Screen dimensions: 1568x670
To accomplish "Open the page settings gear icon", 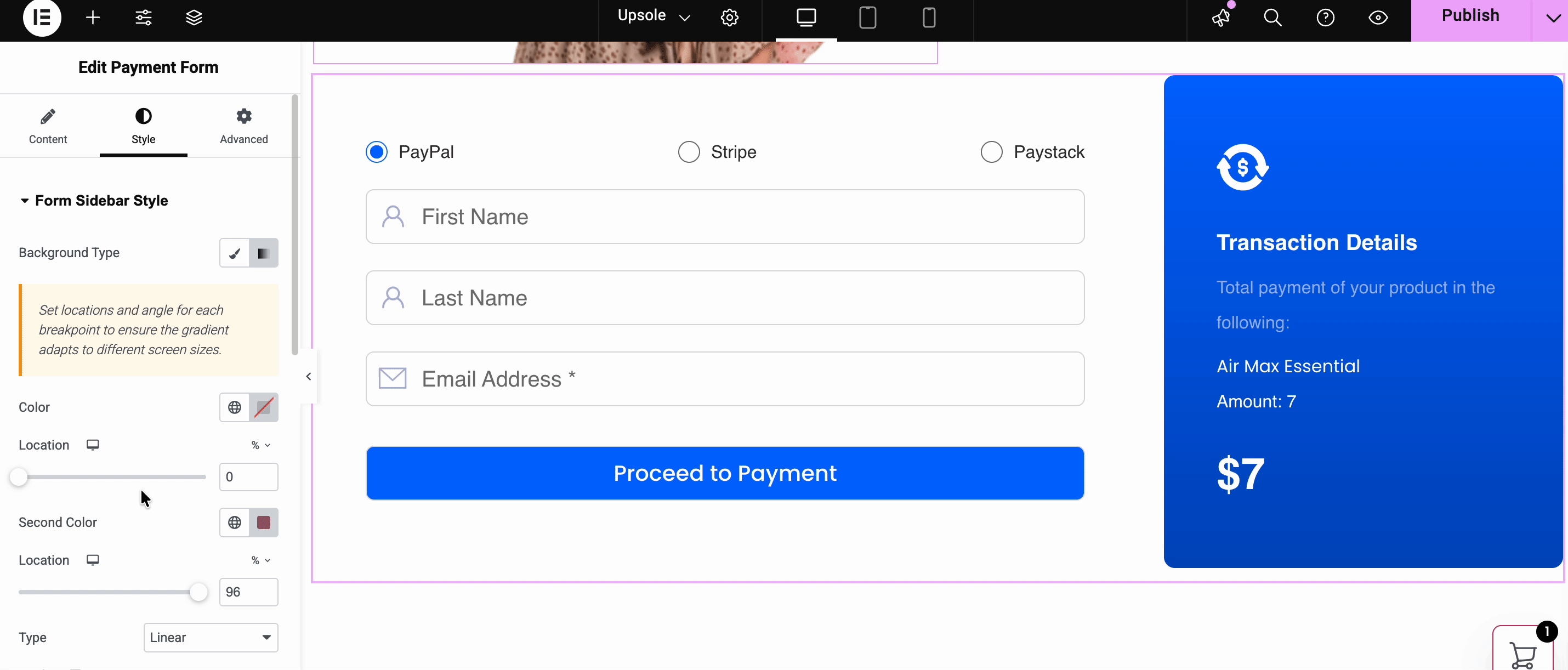I will [729, 18].
